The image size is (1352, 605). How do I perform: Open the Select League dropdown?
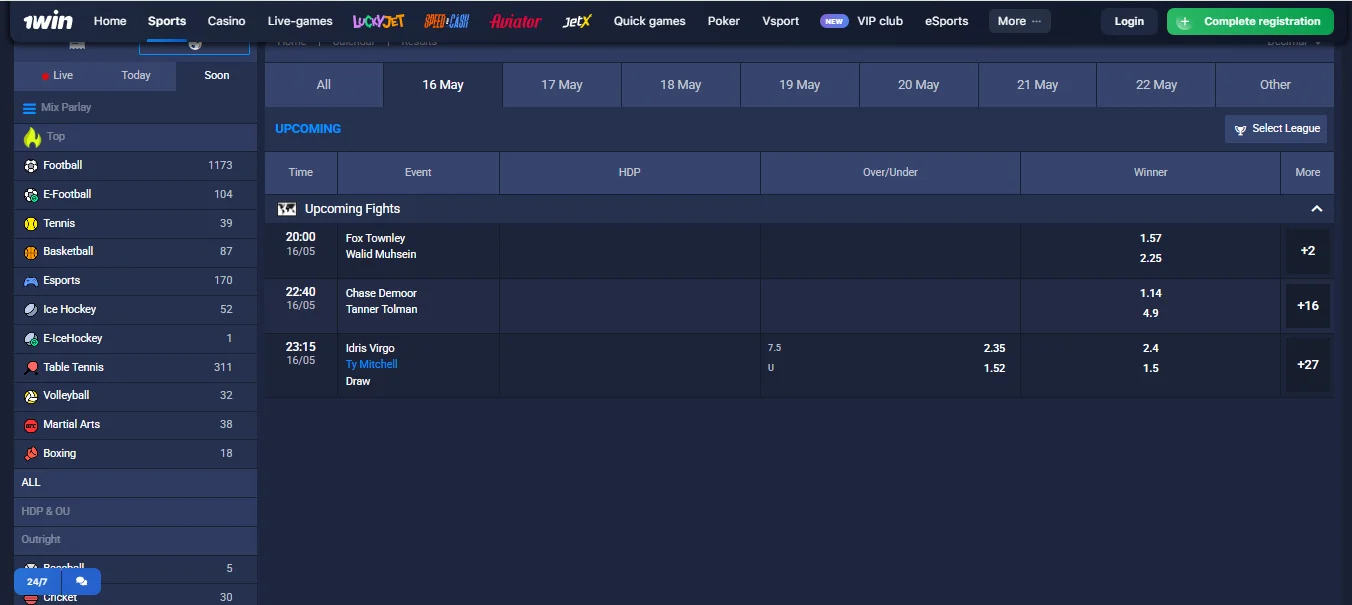[1276, 129]
